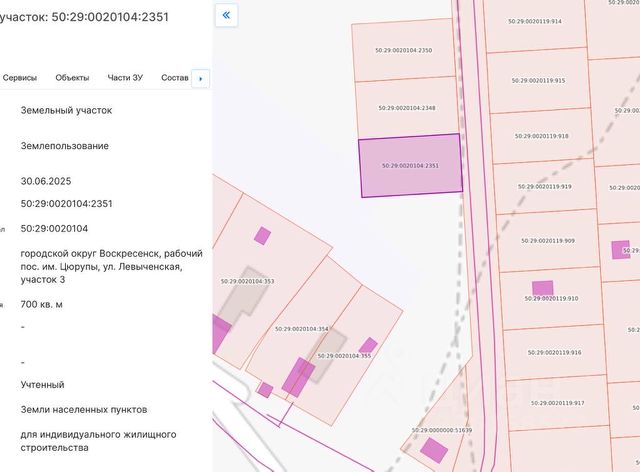Collapse the info panel with double-chevron button
The image size is (640, 472).
(x=226, y=16)
